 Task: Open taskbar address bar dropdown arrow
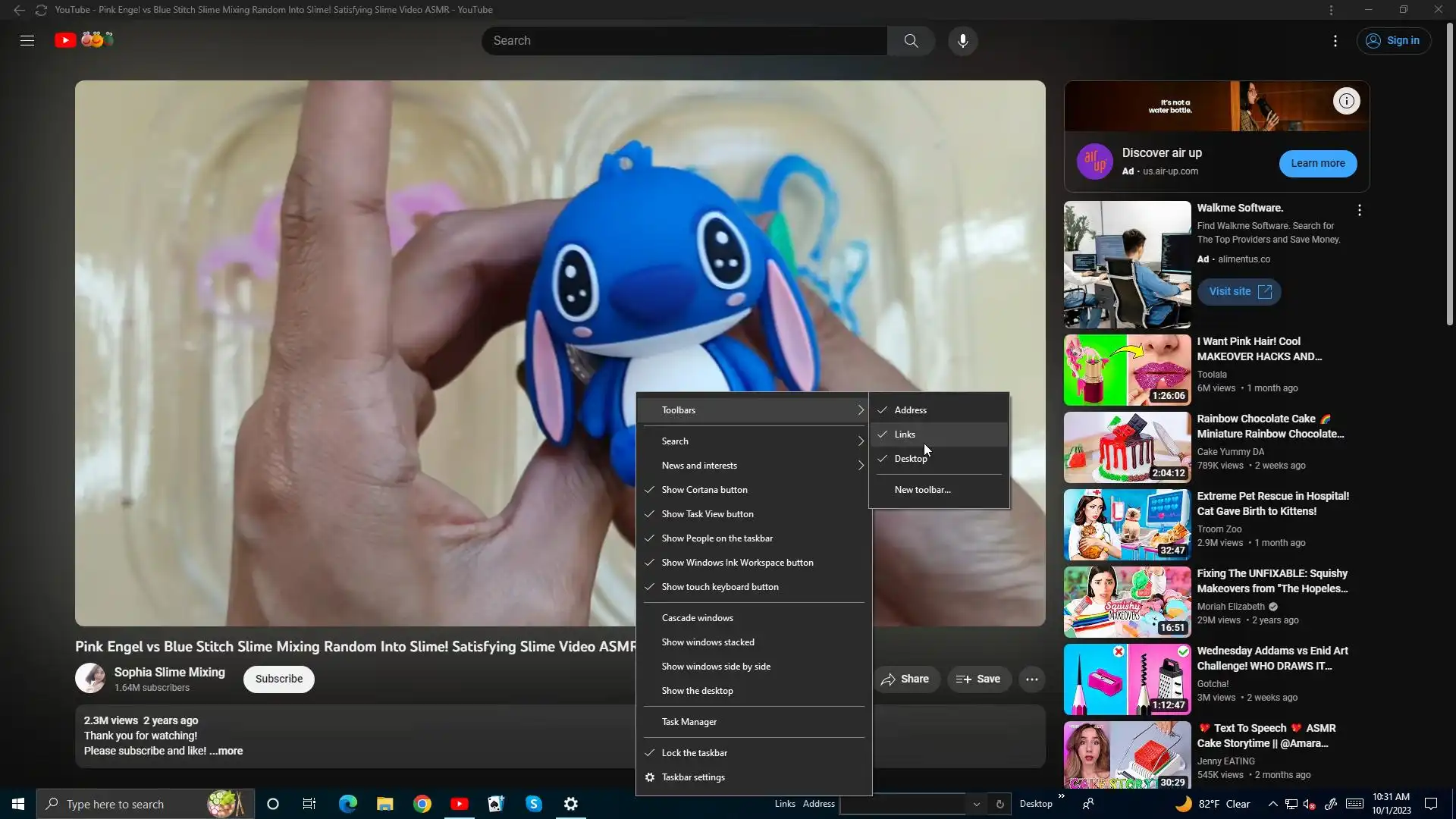976,805
